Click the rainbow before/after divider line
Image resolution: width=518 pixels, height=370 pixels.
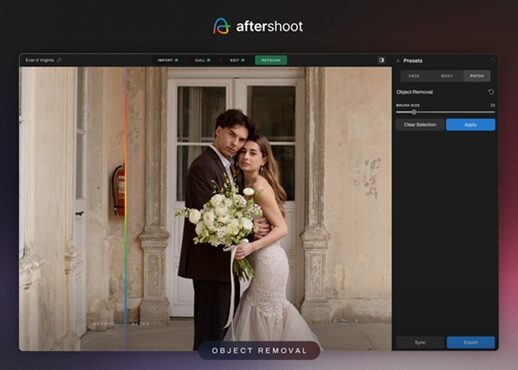pyautogui.click(x=126, y=208)
